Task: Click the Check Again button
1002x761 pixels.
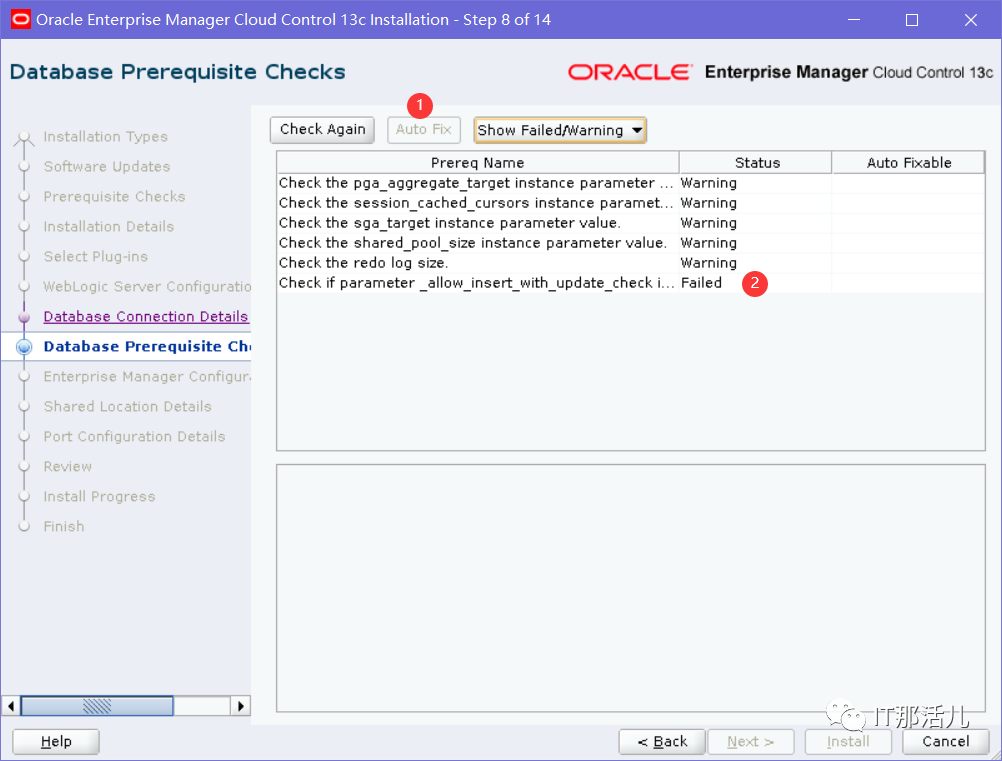Action: click(x=322, y=130)
